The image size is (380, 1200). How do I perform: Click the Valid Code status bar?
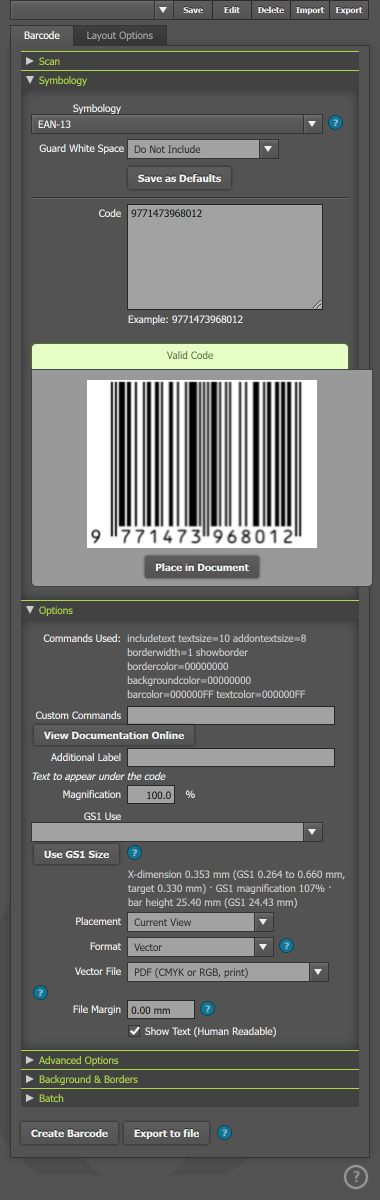coord(190,355)
